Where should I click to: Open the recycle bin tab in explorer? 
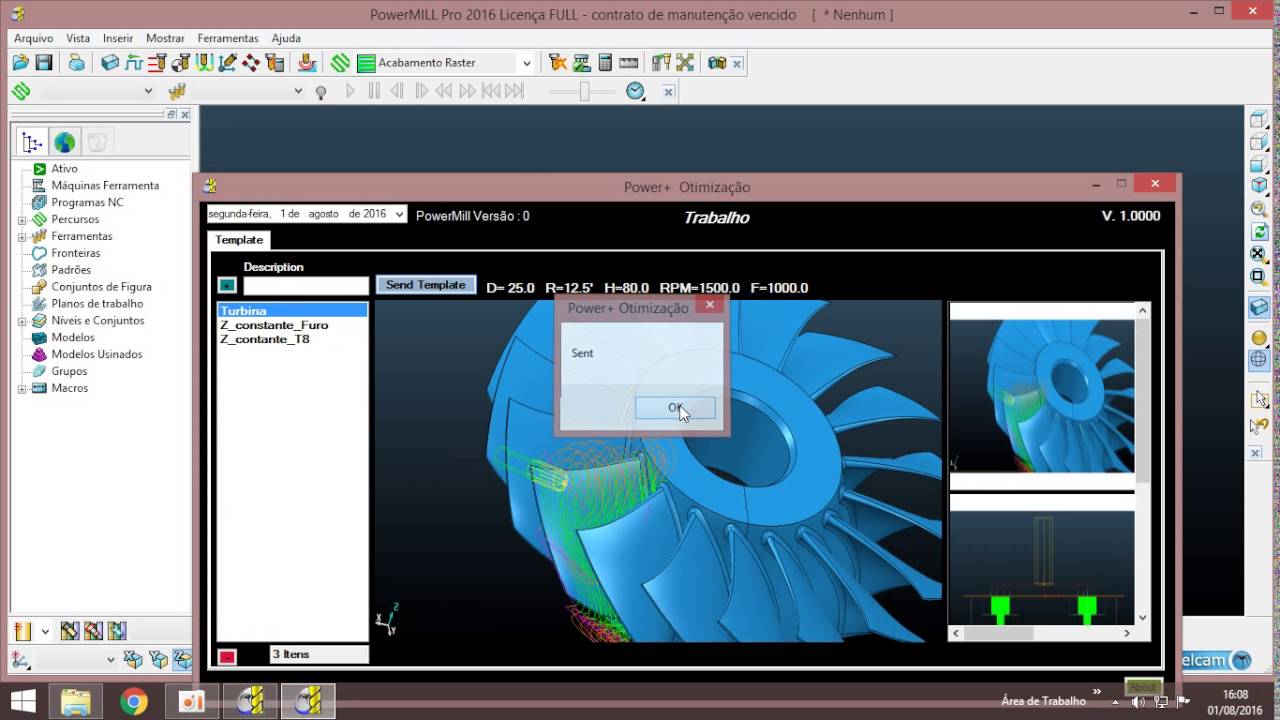click(x=97, y=142)
